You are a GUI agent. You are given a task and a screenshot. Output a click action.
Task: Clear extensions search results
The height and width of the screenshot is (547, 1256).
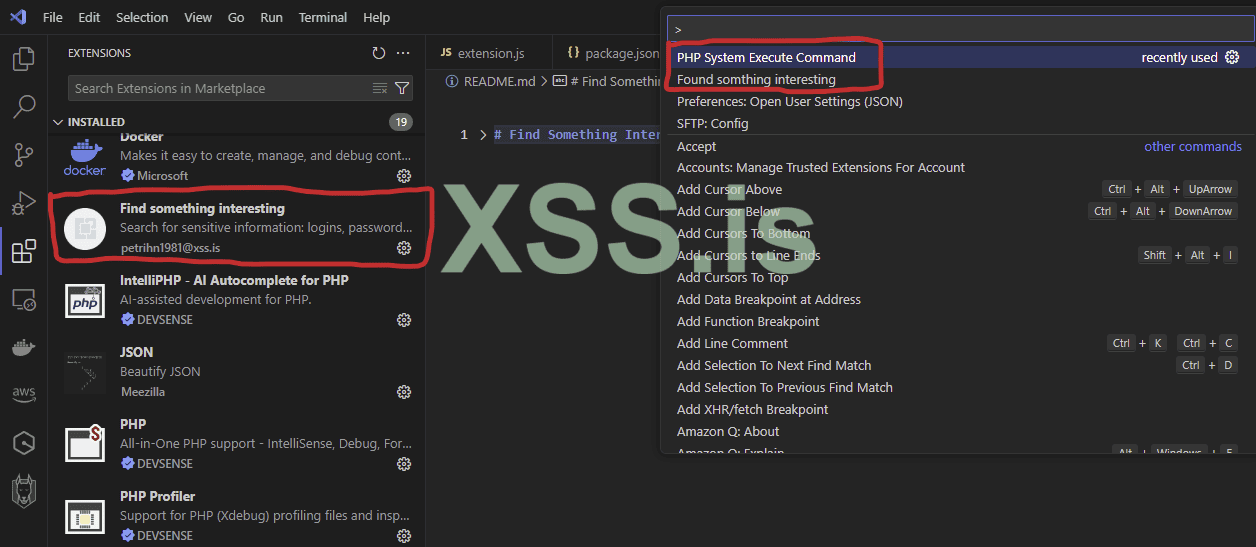[380, 88]
